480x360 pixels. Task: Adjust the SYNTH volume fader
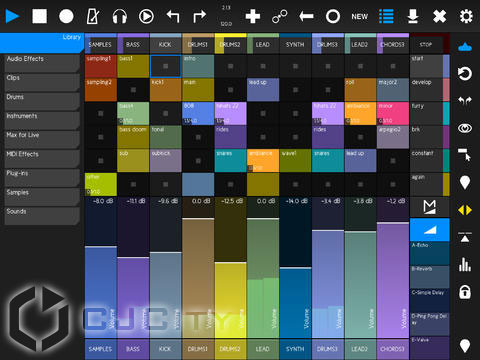[x=295, y=268]
